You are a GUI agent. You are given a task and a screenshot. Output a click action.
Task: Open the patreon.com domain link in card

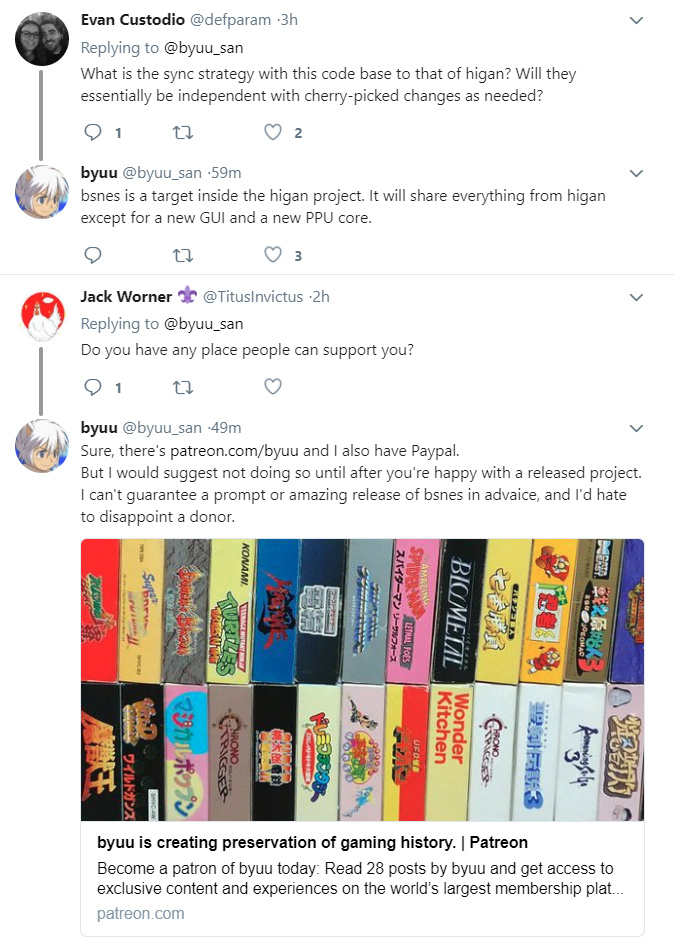[x=140, y=913]
